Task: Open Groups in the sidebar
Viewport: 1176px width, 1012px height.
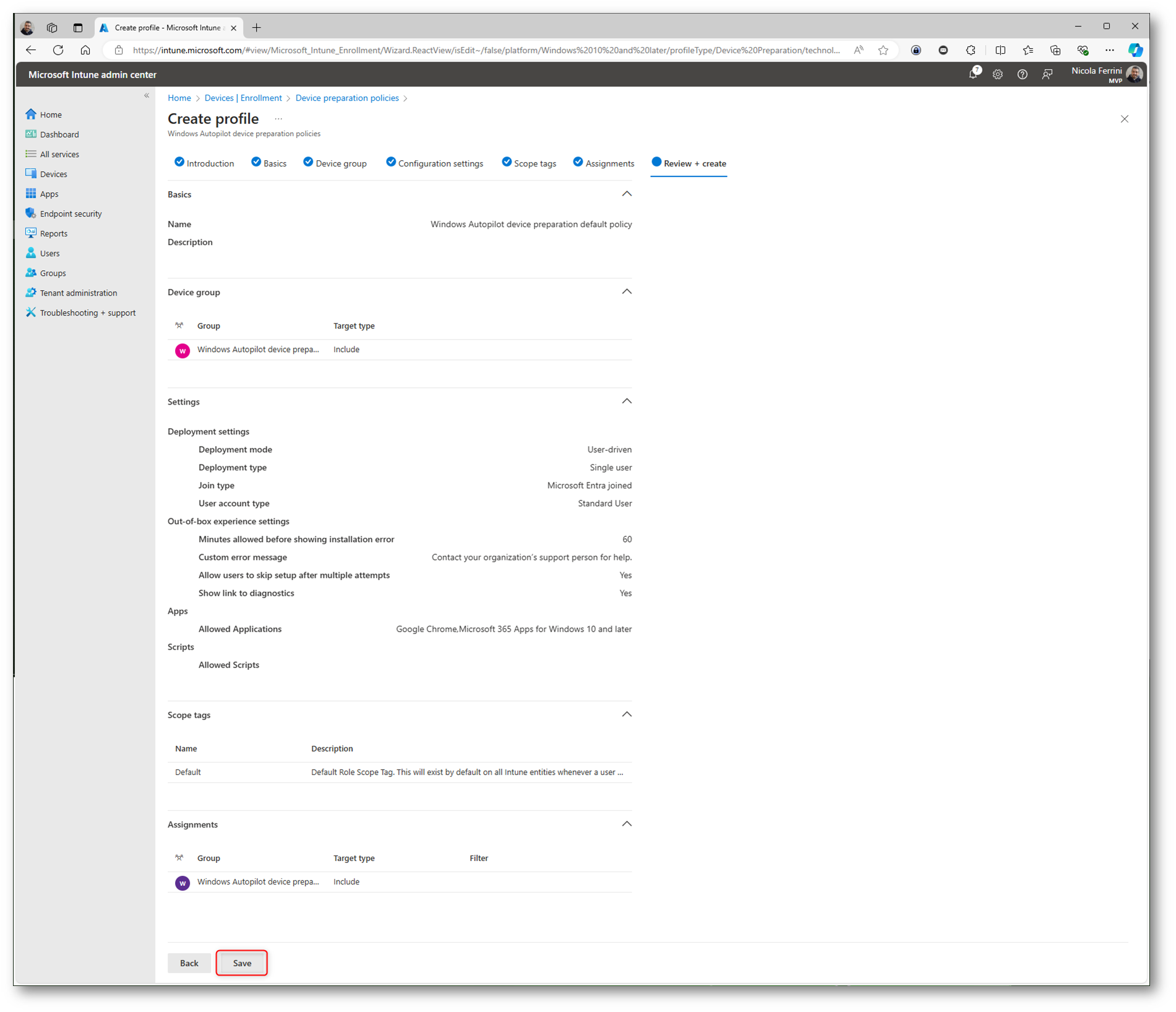Action: [46, 273]
